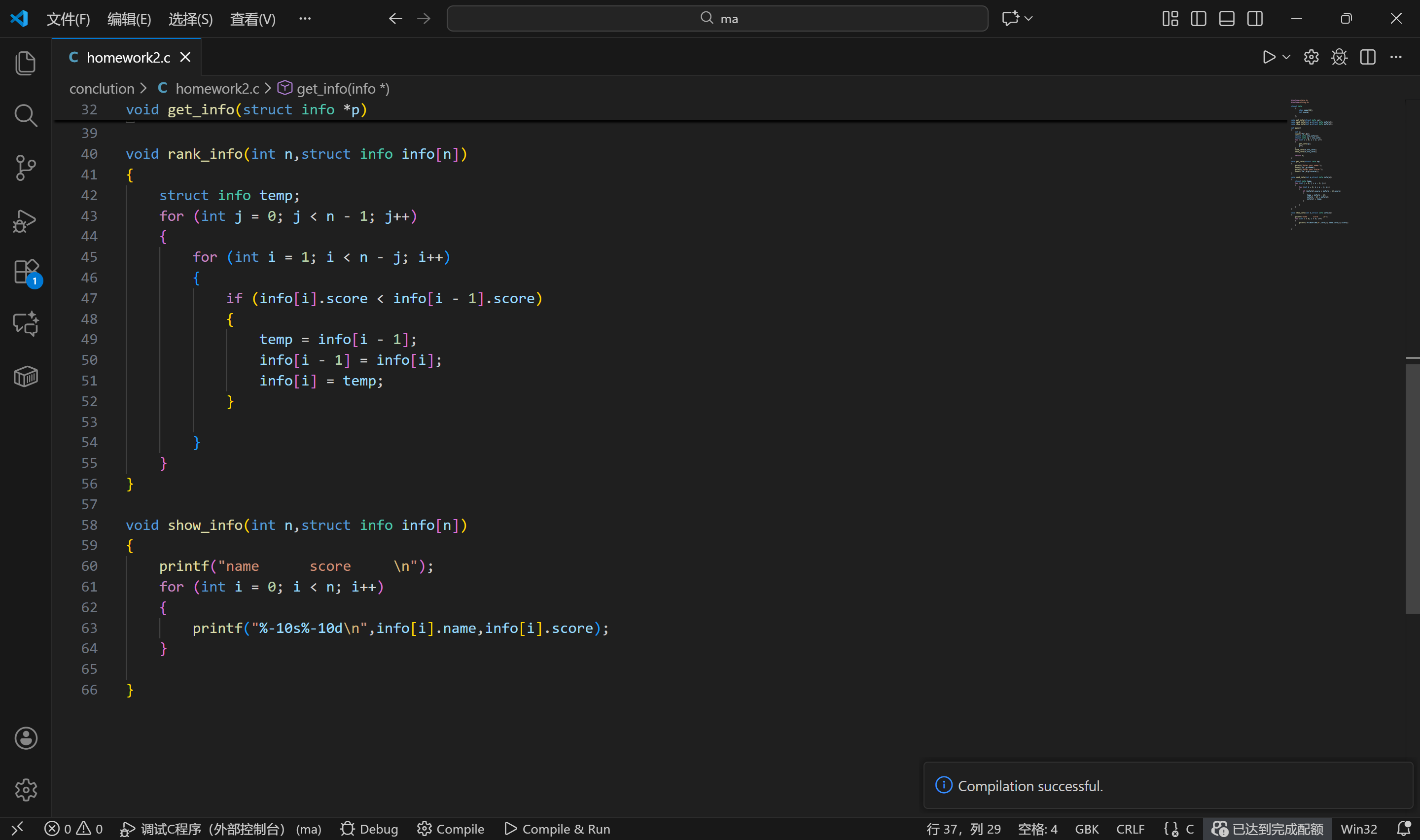The height and width of the screenshot is (840, 1420).
Task: Open the Manage gear in activity bar
Action: [26, 790]
